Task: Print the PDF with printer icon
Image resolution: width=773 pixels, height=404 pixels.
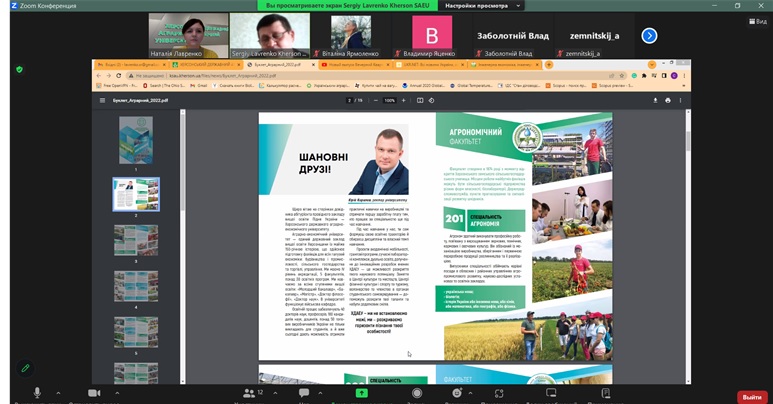Action: tap(668, 100)
